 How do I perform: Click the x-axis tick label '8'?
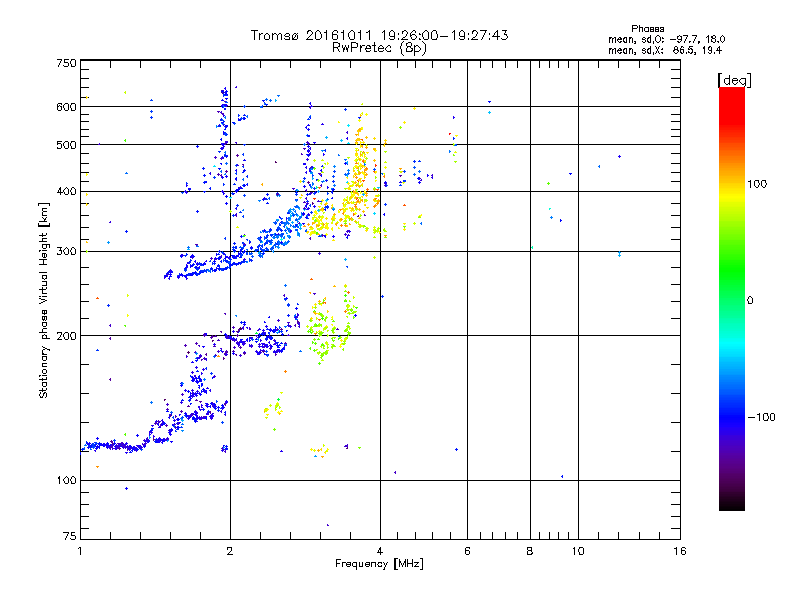pyautogui.click(x=530, y=551)
